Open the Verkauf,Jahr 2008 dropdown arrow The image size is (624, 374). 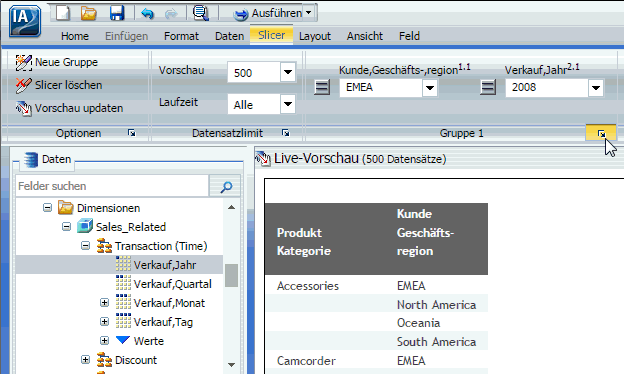(x=596, y=88)
